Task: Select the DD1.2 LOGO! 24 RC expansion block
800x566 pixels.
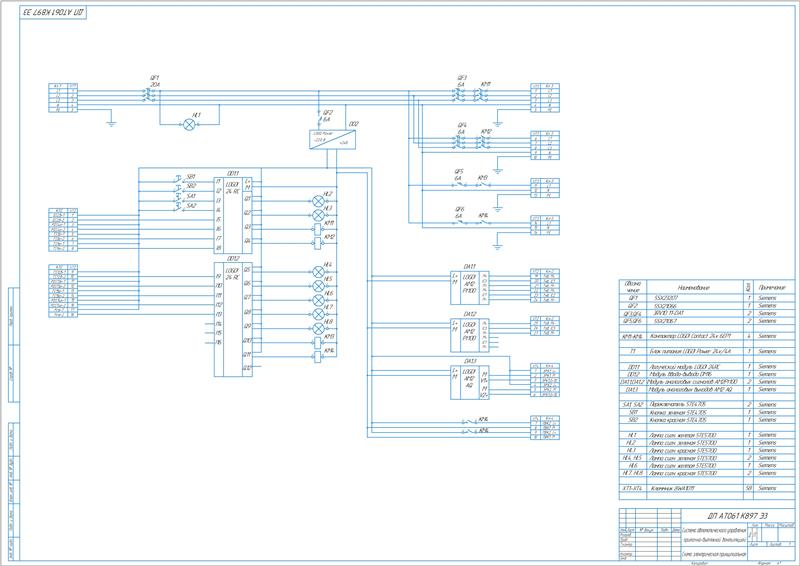Action: 233,319
